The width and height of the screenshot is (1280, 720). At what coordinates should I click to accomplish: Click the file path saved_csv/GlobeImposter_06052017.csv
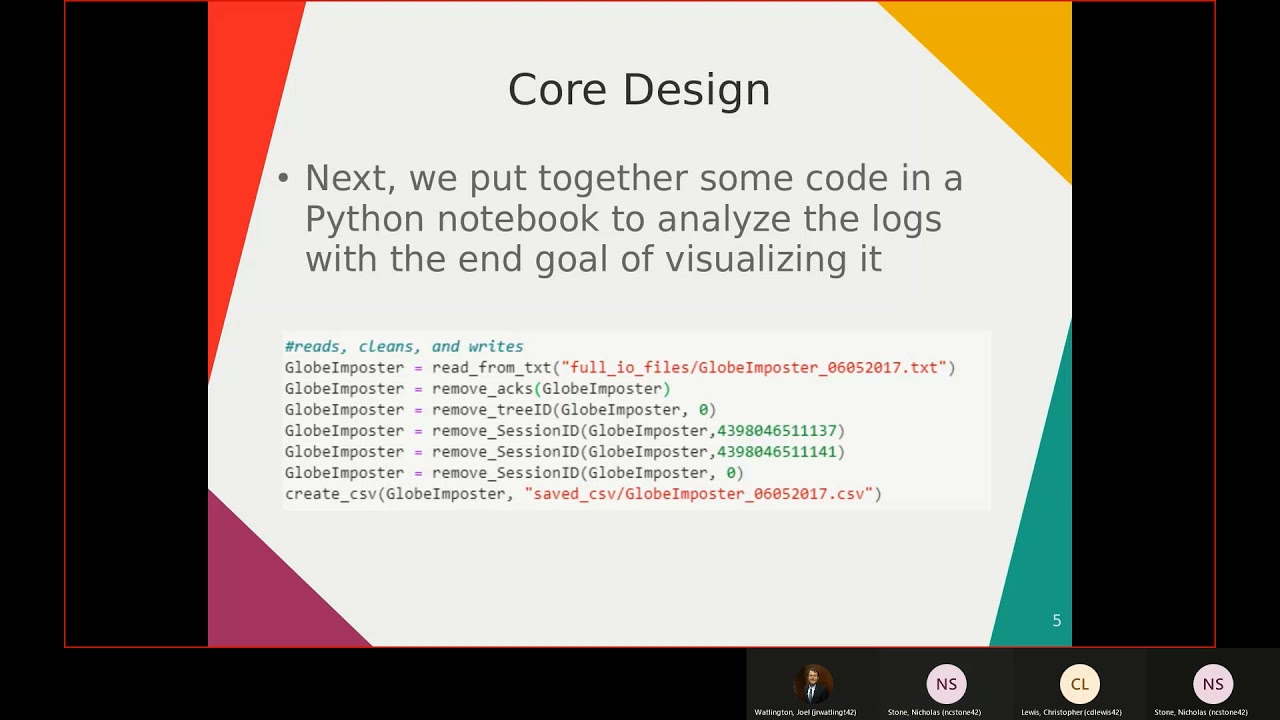(x=699, y=494)
